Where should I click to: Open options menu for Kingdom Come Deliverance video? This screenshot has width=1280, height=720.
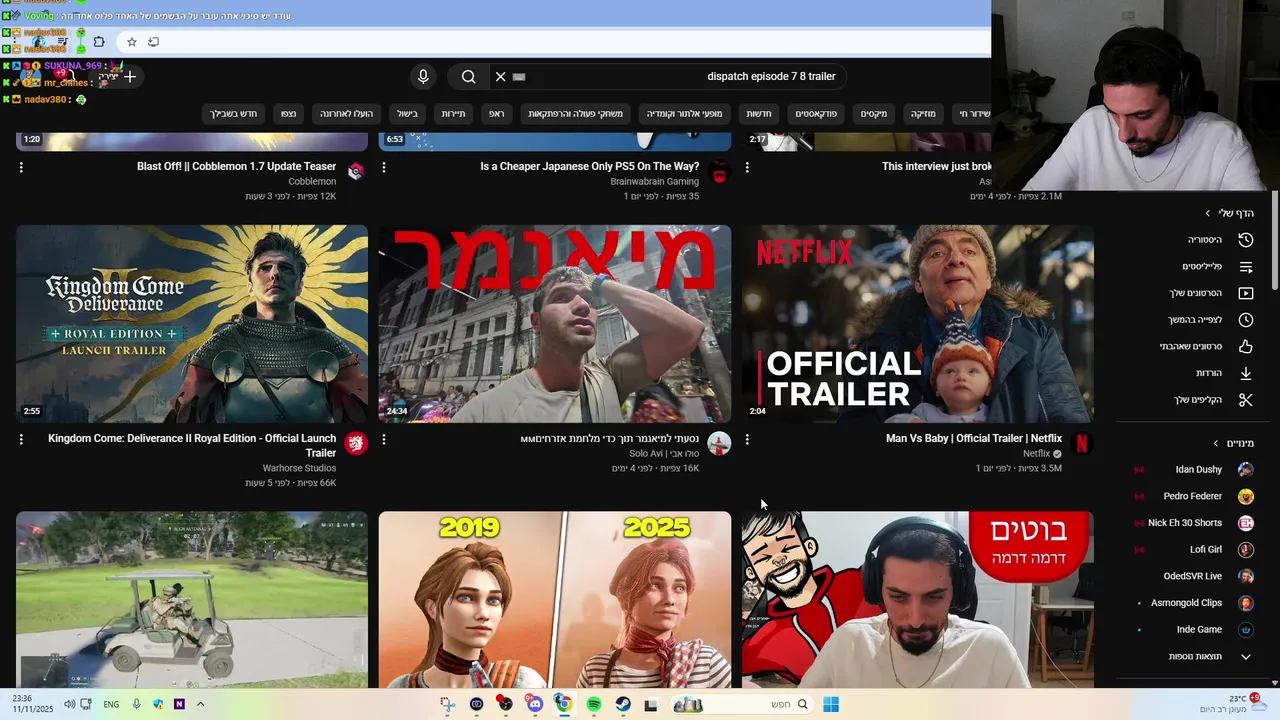click(21, 440)
